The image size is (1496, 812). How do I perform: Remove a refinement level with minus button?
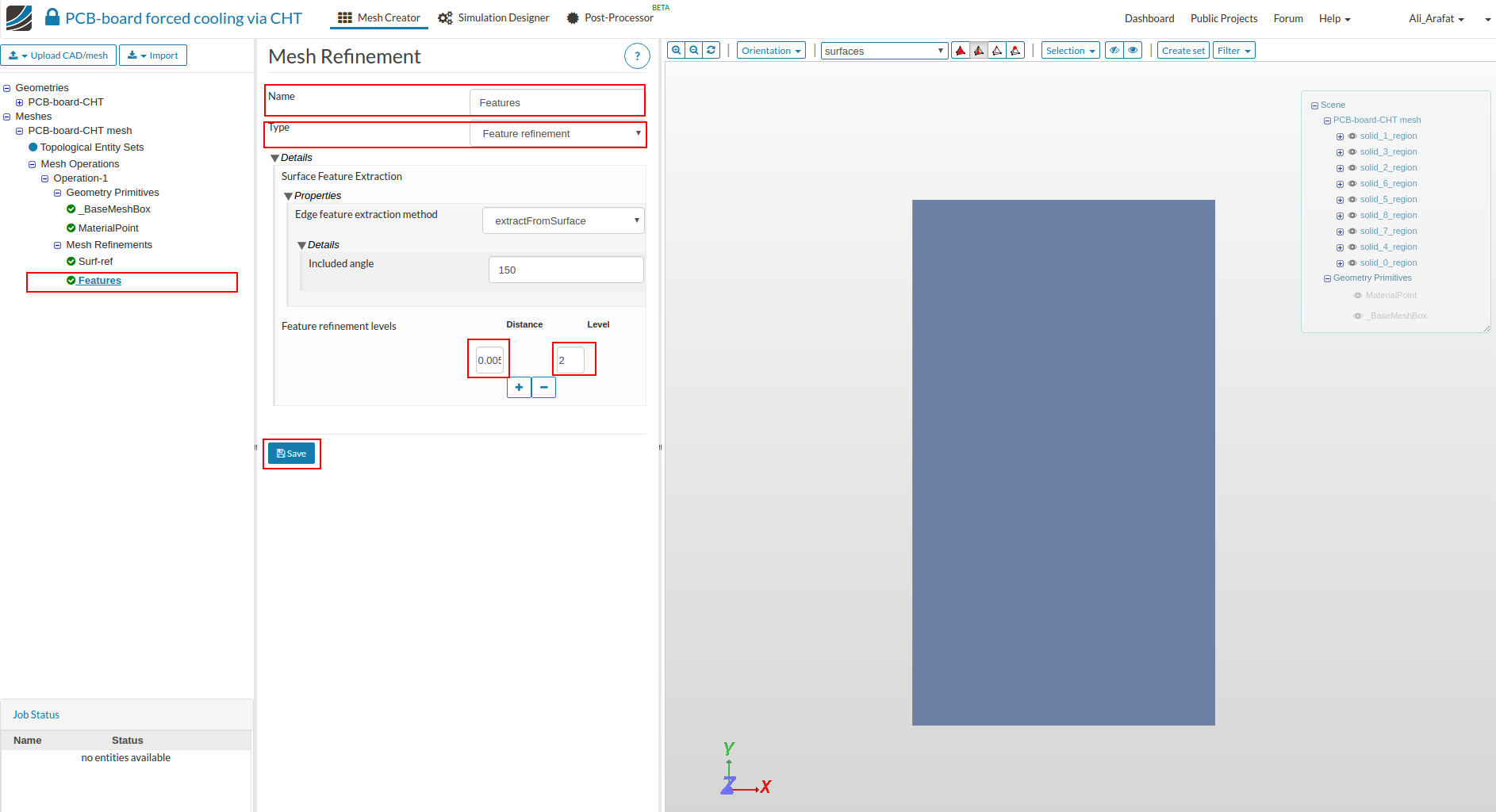(x=543, y=387)
